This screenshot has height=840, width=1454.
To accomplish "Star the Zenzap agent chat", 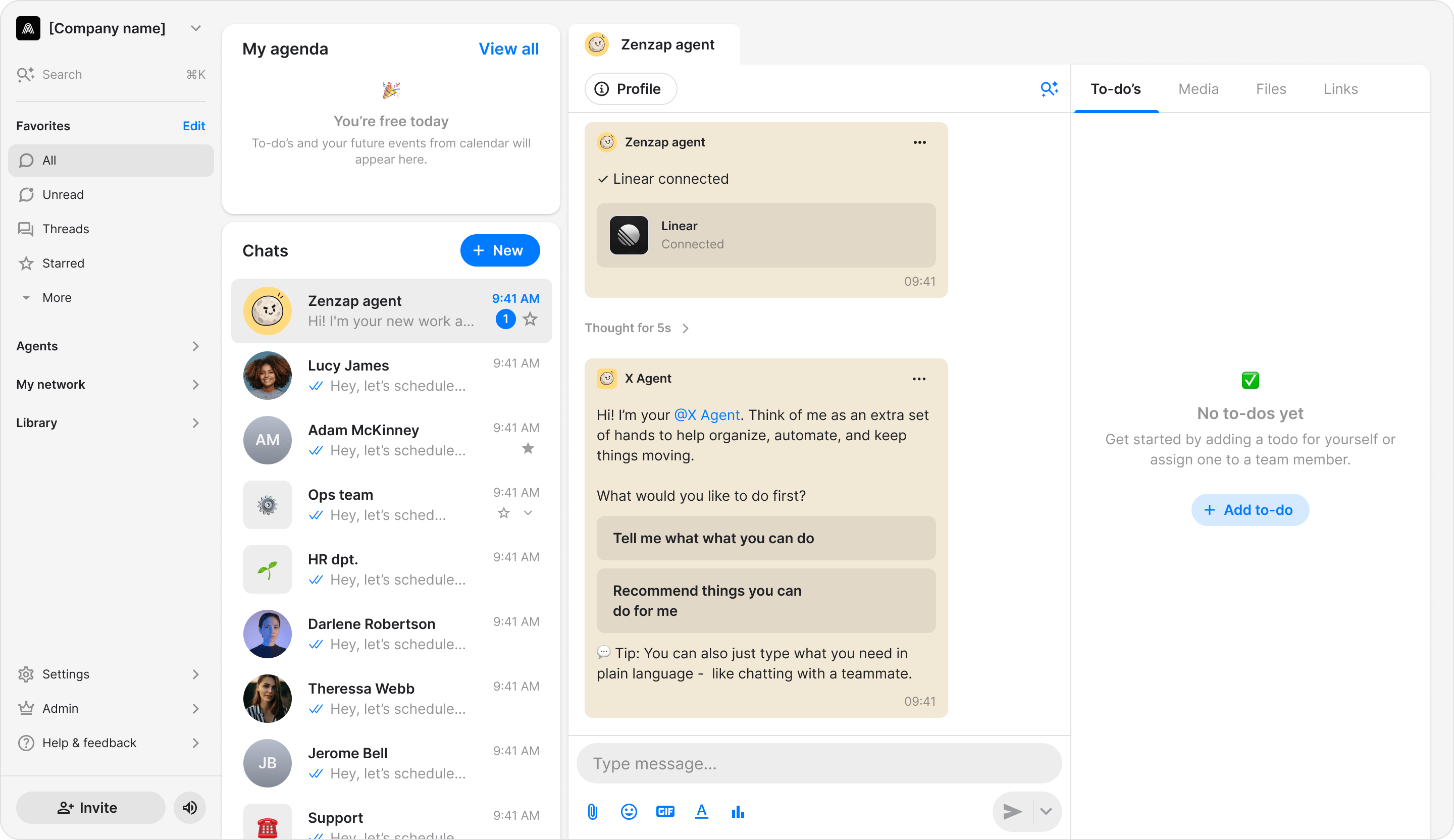I will (530, 319).
